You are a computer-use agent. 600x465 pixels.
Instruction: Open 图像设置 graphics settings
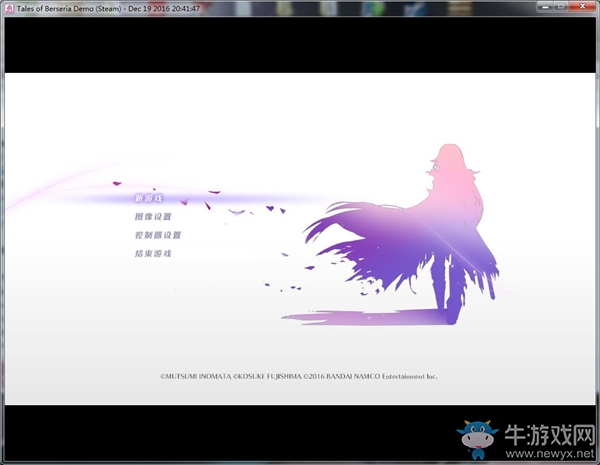click(x=153, y=217)
